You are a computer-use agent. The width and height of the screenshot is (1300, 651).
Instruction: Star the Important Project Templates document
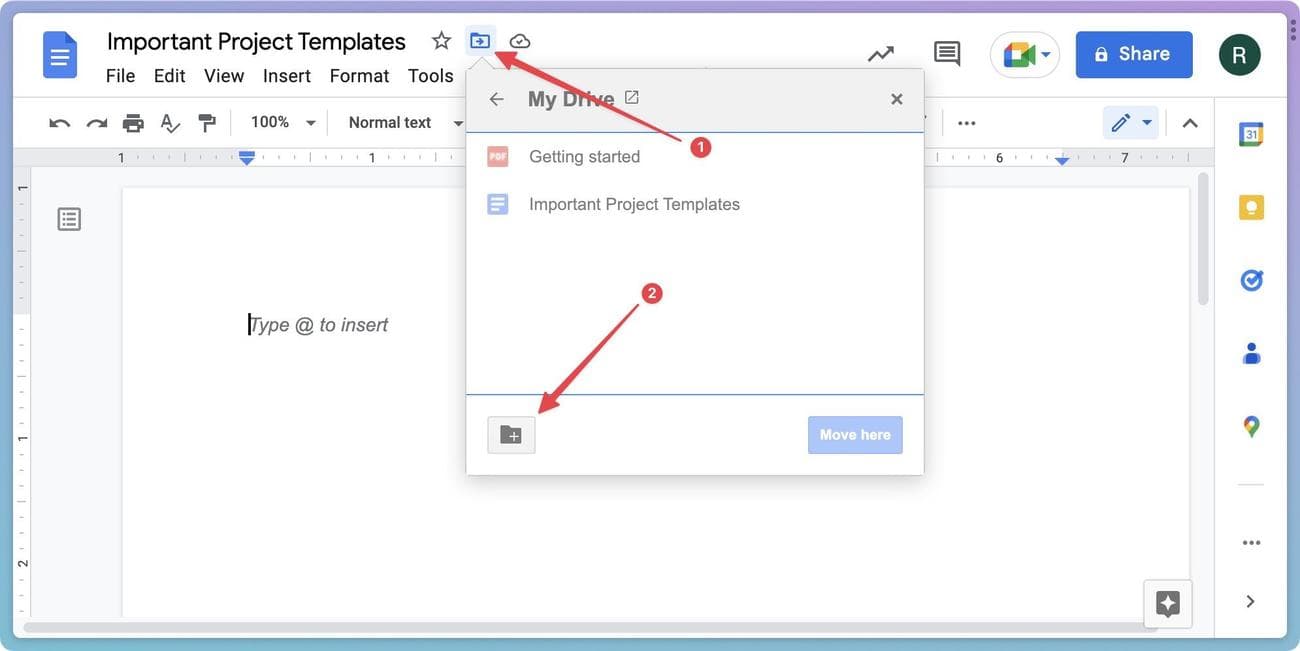coord(441,41)
